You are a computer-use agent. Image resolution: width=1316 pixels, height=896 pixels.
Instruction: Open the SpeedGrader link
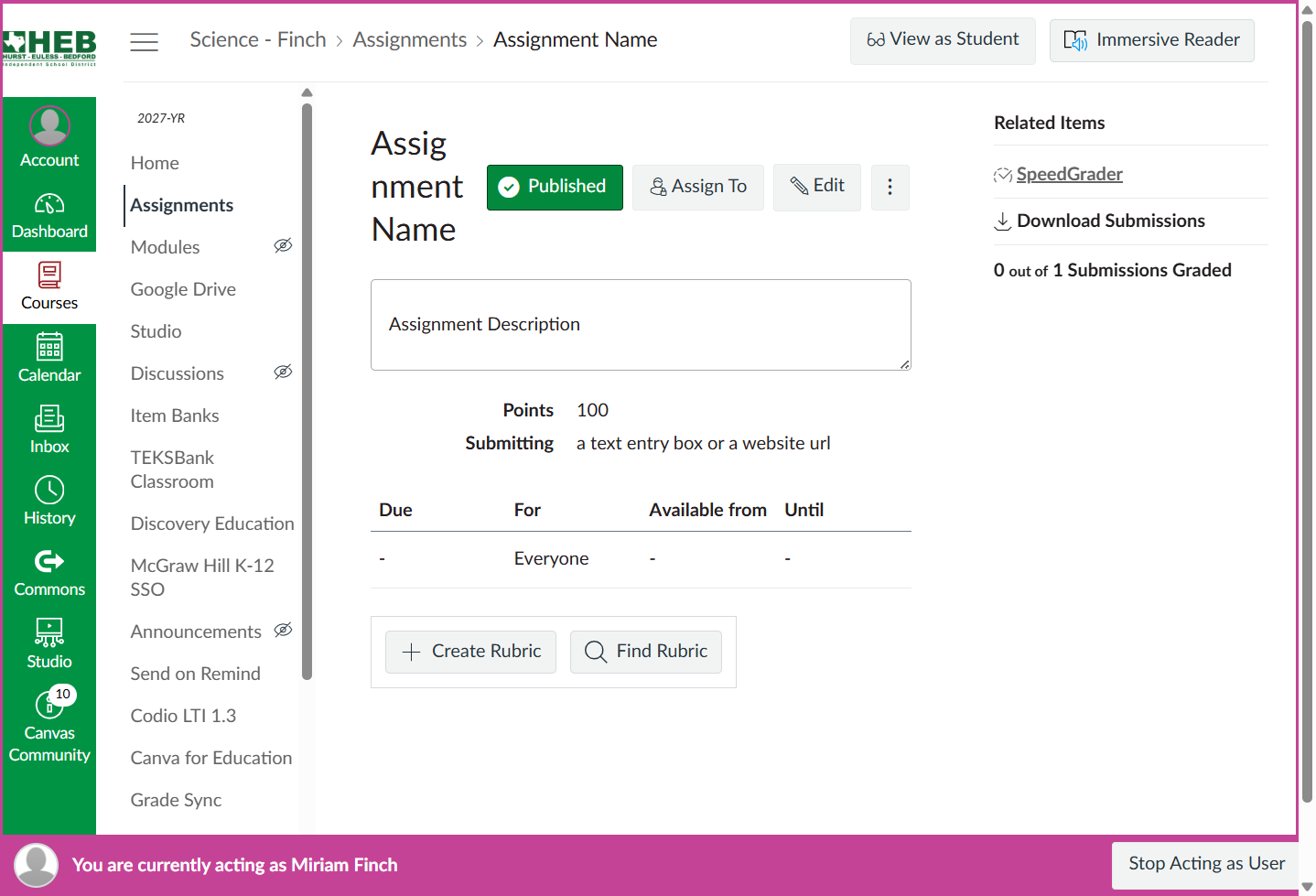click(x=1069, y=174)
